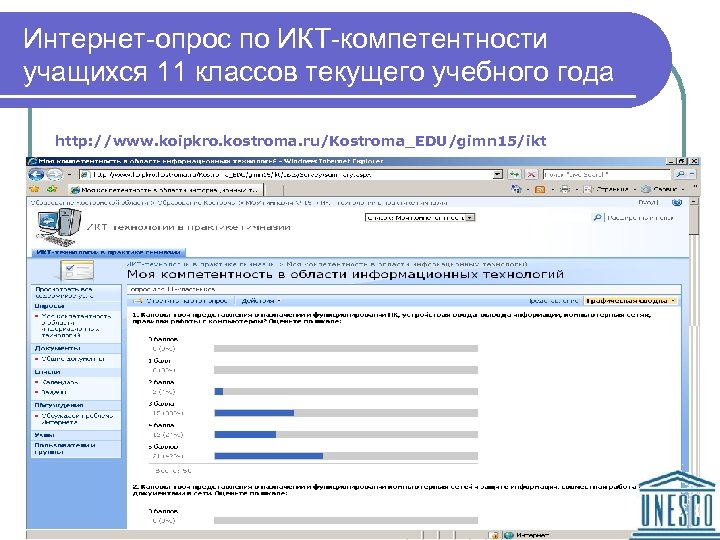This screenshot has height=540, width=720.
Task: Click the page's vertical scrollbar thumb
Action: click(x=694, y=220)
